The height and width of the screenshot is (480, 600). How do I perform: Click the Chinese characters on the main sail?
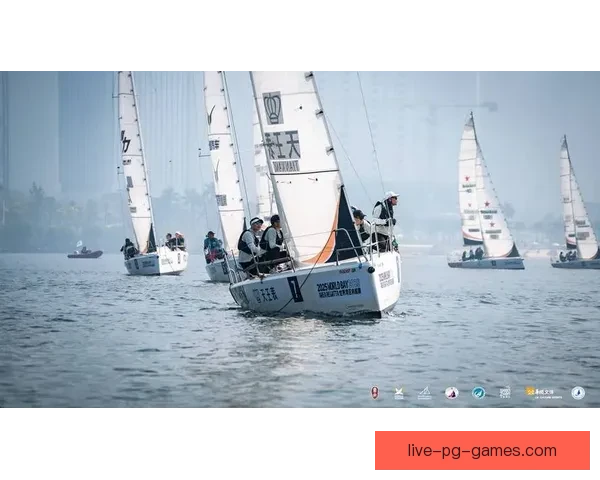282,145
